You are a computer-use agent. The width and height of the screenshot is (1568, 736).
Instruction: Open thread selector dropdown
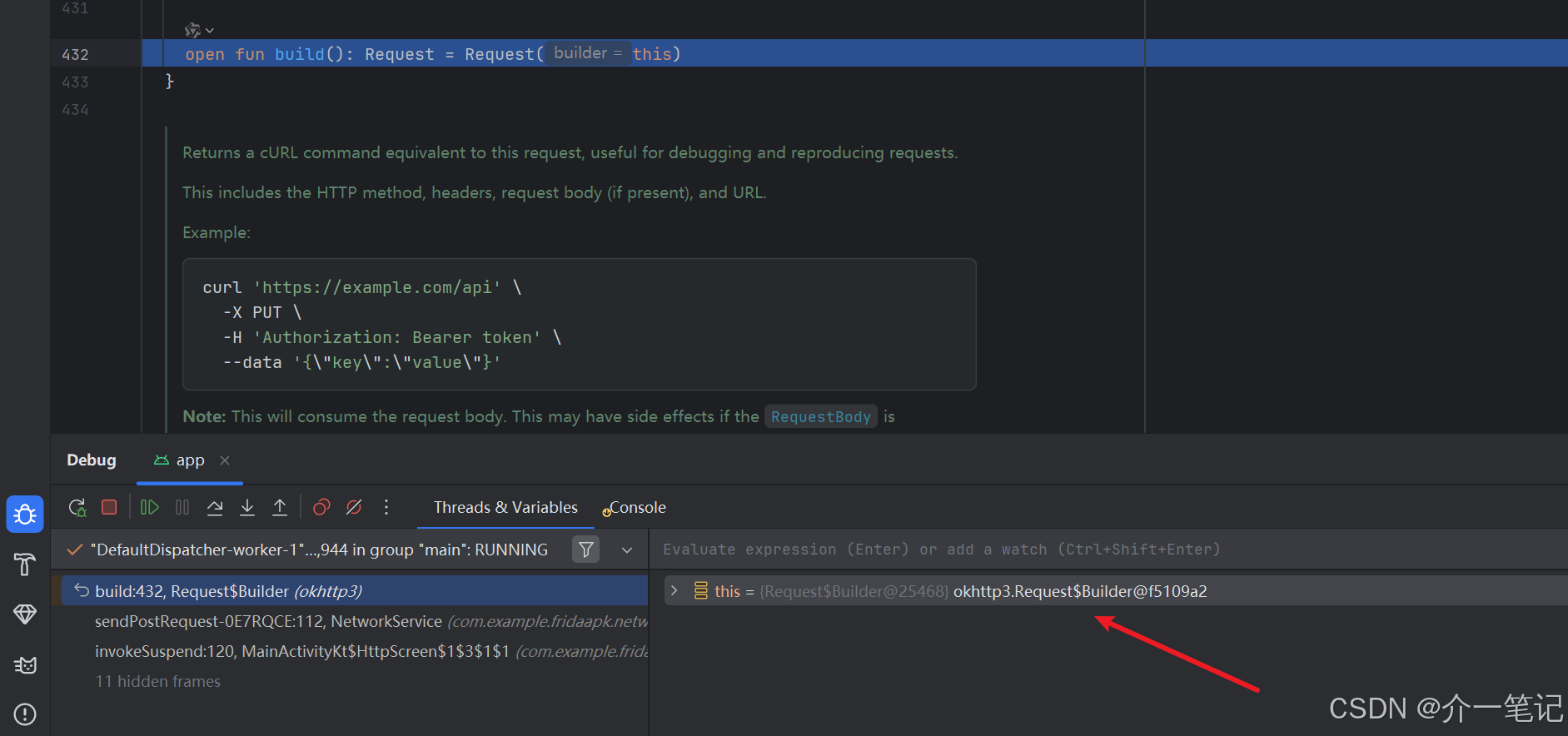pos(627,550)
